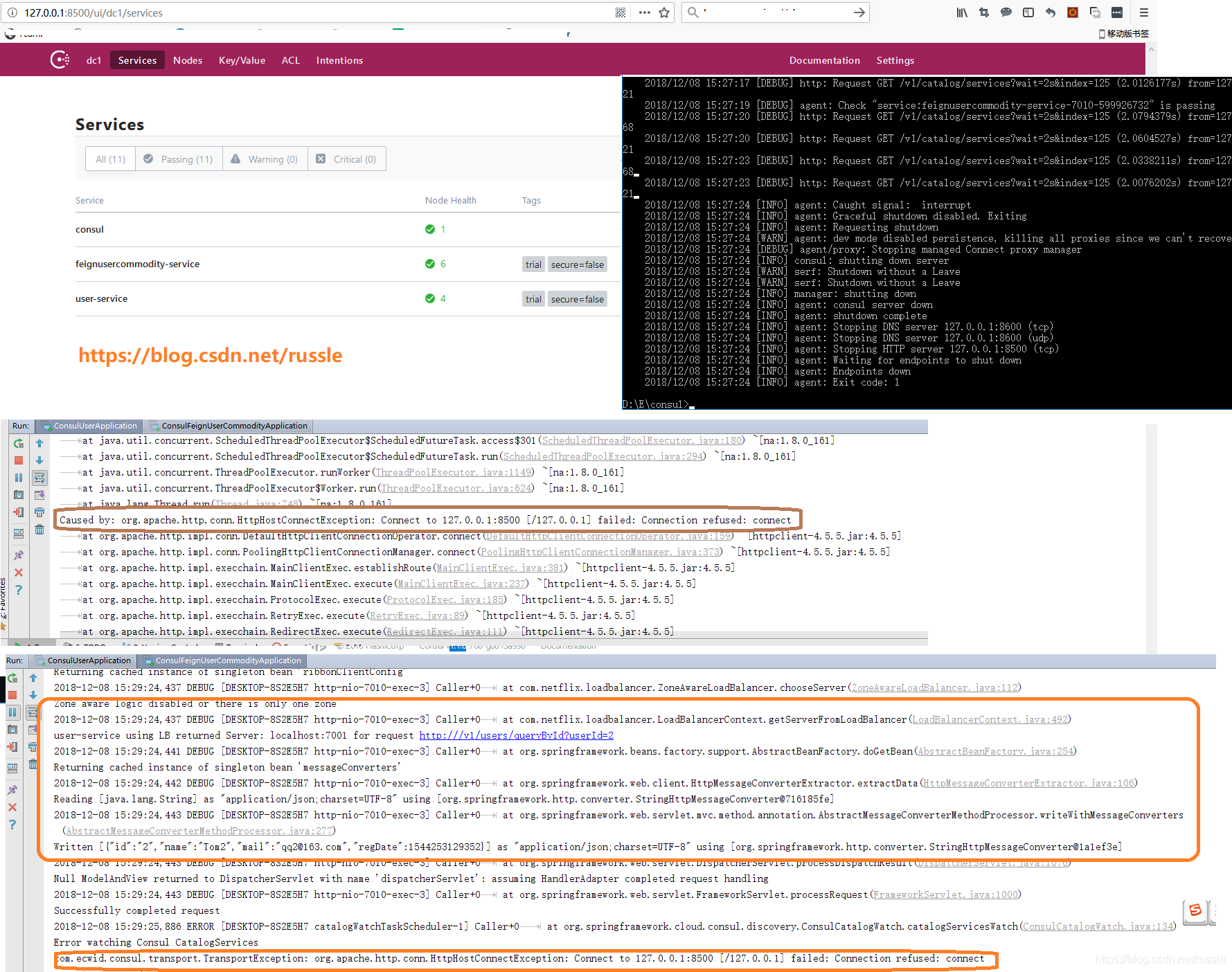1232x972 pixels.
Task: Select the Services nav tab
Action: point(137,60)
